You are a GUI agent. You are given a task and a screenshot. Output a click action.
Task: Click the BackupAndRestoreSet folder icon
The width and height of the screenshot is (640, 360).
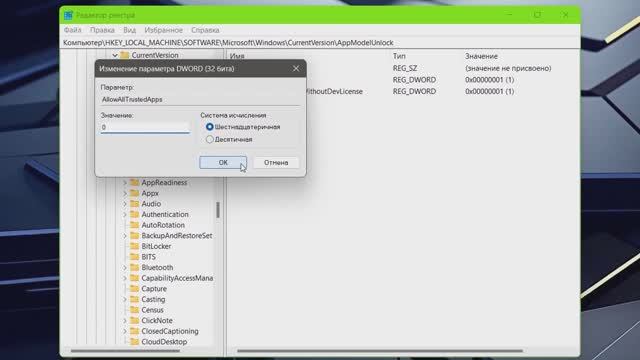[134, 236]
